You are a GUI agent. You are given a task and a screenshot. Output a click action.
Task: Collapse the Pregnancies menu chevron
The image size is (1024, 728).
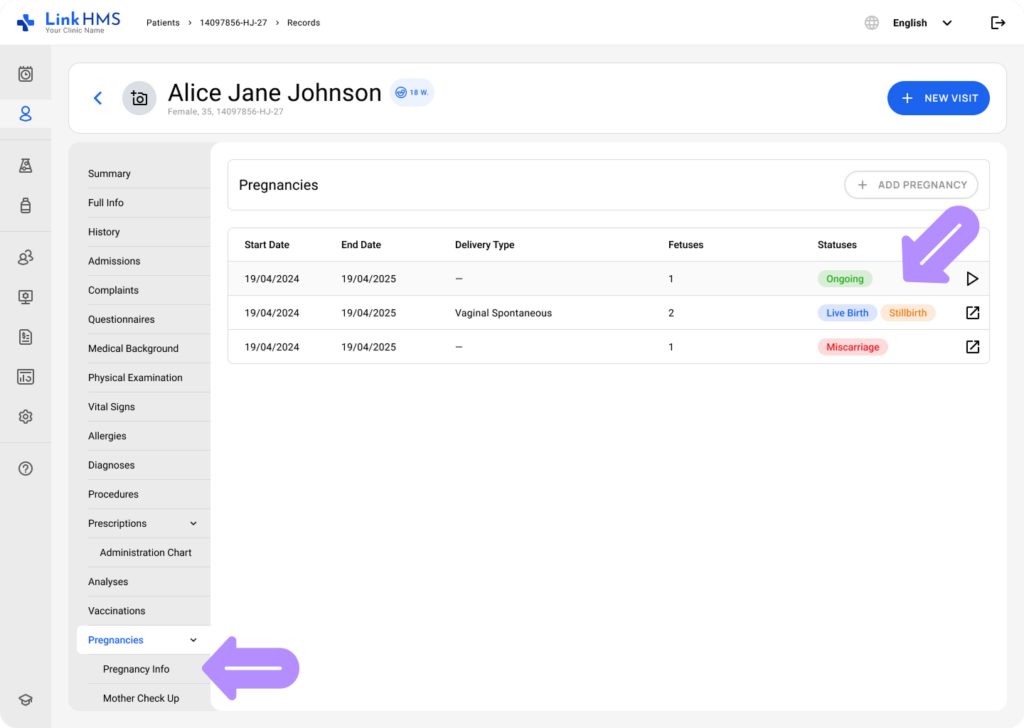tap(194, 640)
